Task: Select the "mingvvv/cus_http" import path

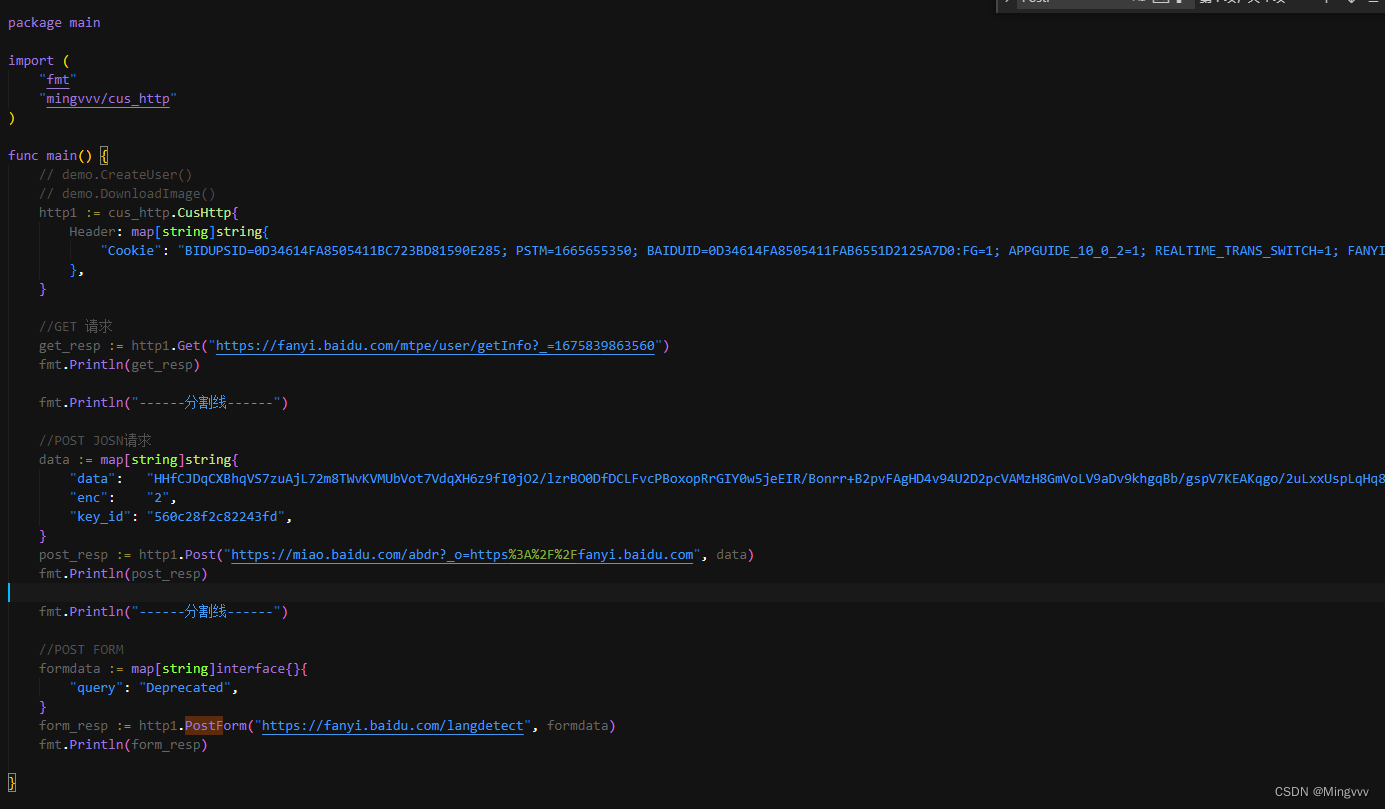Action: [108, 99]
